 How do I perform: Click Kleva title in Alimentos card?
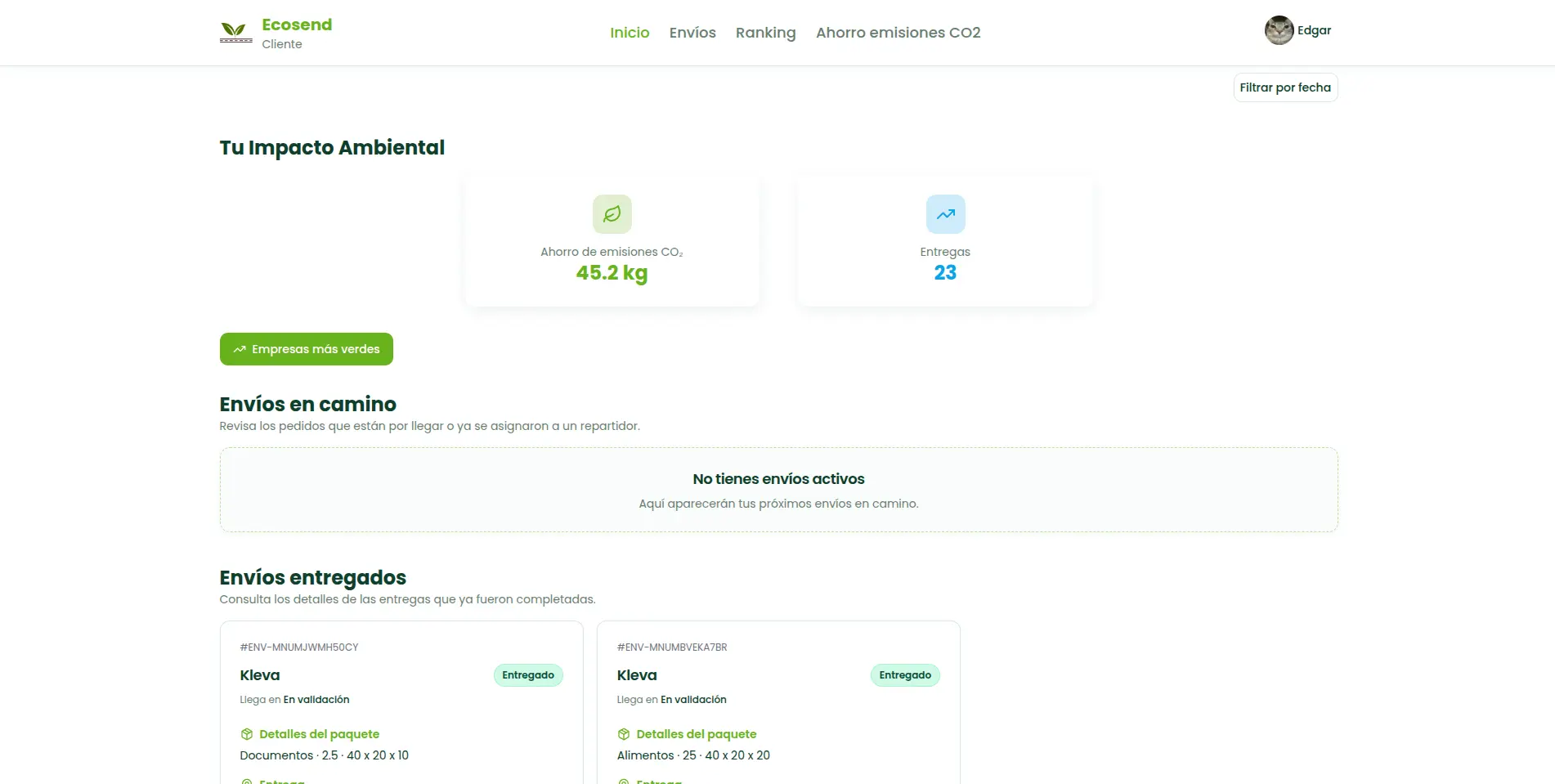[x=637, y=675]
